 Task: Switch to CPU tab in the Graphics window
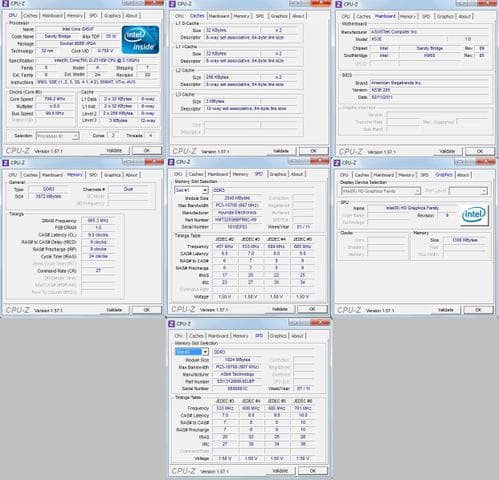tap(344, 175)
